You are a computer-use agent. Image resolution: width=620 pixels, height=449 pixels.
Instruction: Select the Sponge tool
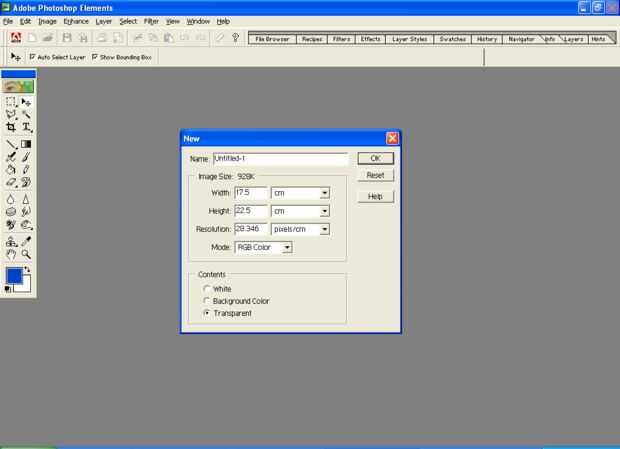(11, 212)
